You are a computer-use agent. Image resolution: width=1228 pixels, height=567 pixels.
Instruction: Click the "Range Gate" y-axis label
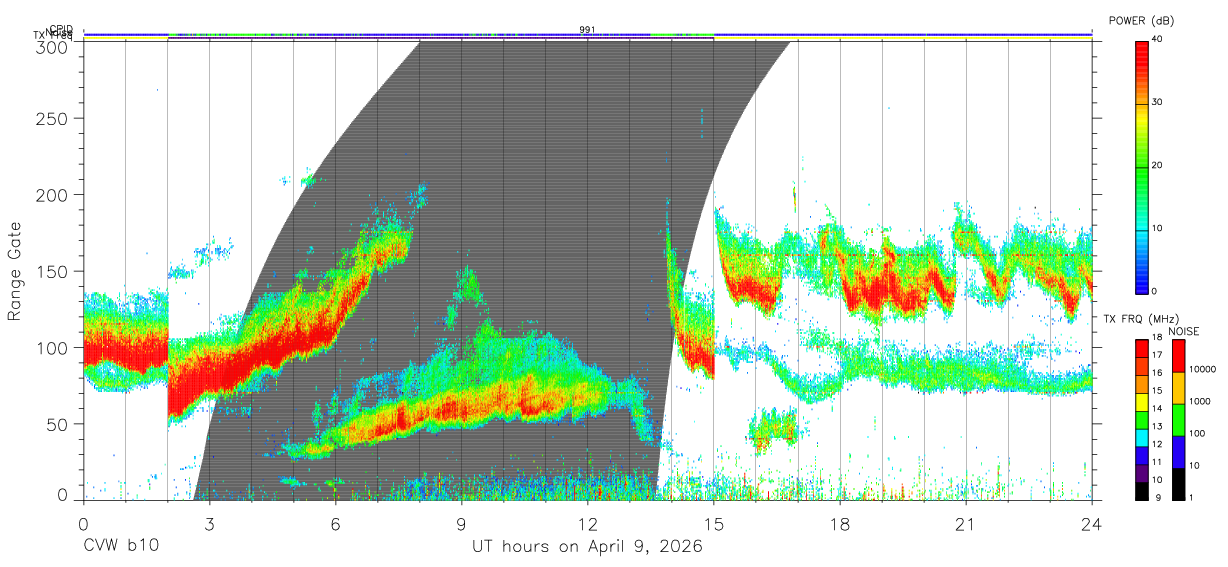click(x=15, y=272)
